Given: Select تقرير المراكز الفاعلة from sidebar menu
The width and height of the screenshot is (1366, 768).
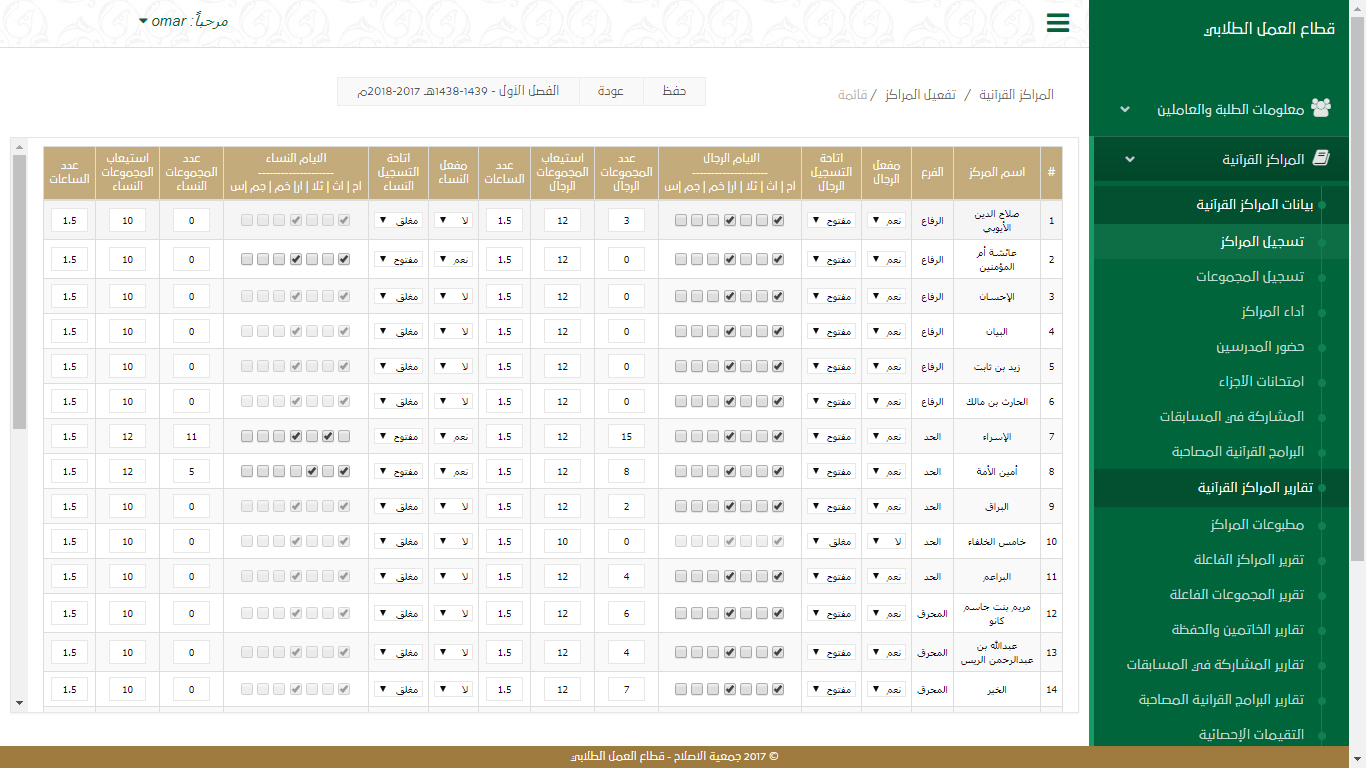Looking at the screenshot, I should pos(1248,560).
